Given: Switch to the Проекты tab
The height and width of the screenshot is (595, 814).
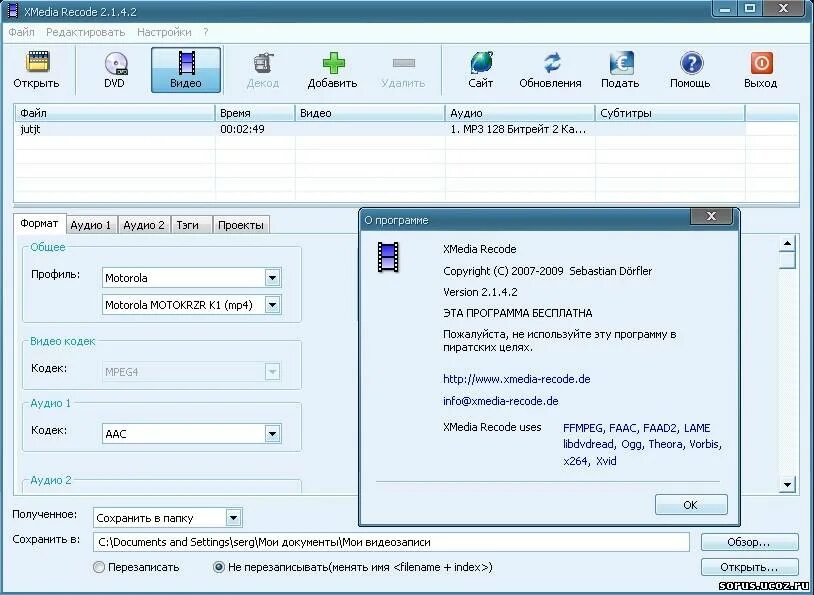Looking at the screenshot, I should click(241, 225).
